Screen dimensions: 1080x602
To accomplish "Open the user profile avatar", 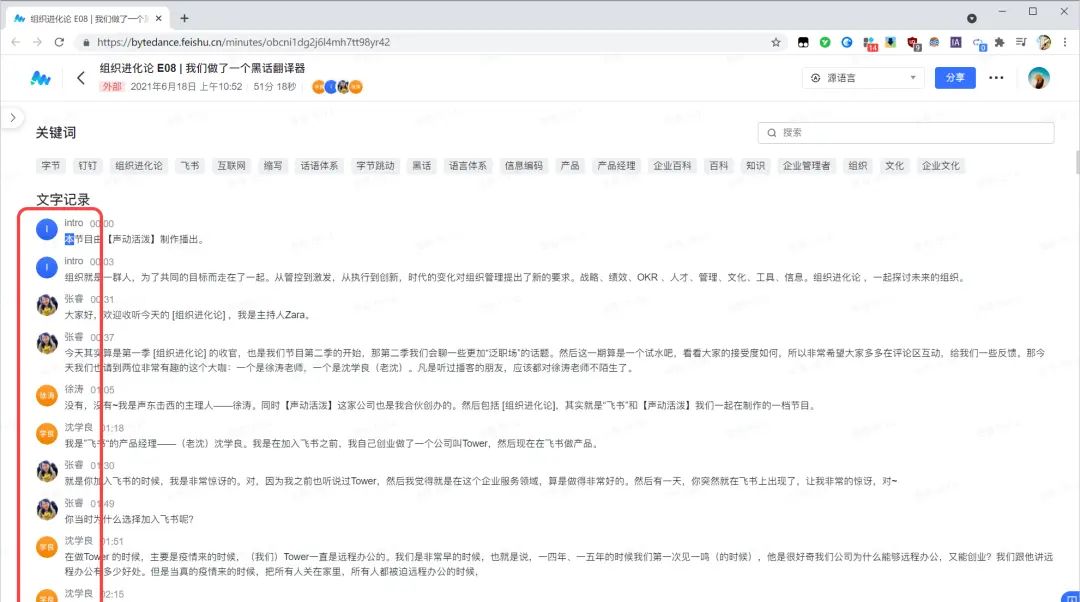I will (x=1039, y=78).
